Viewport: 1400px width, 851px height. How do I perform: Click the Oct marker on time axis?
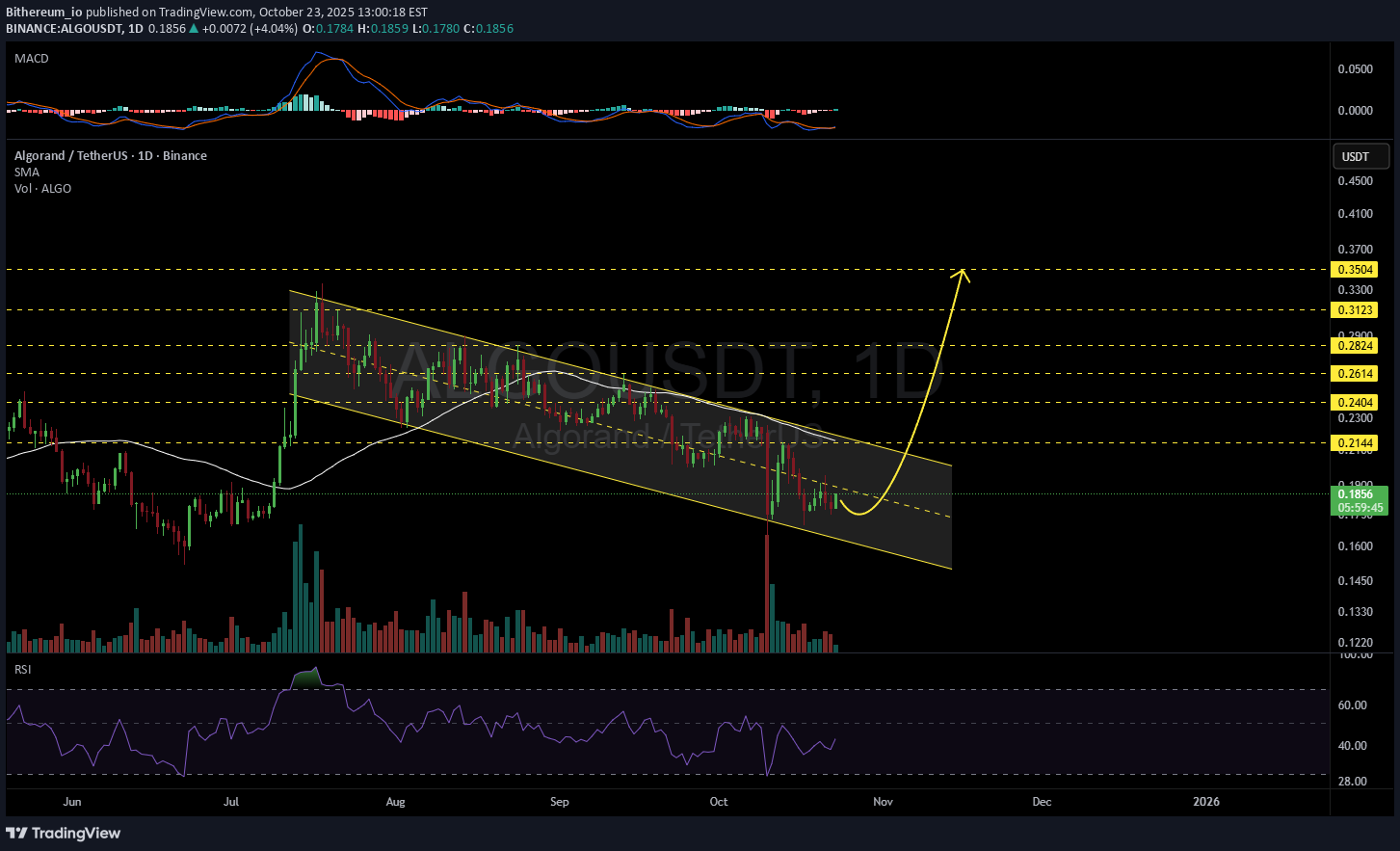[719, 802]
